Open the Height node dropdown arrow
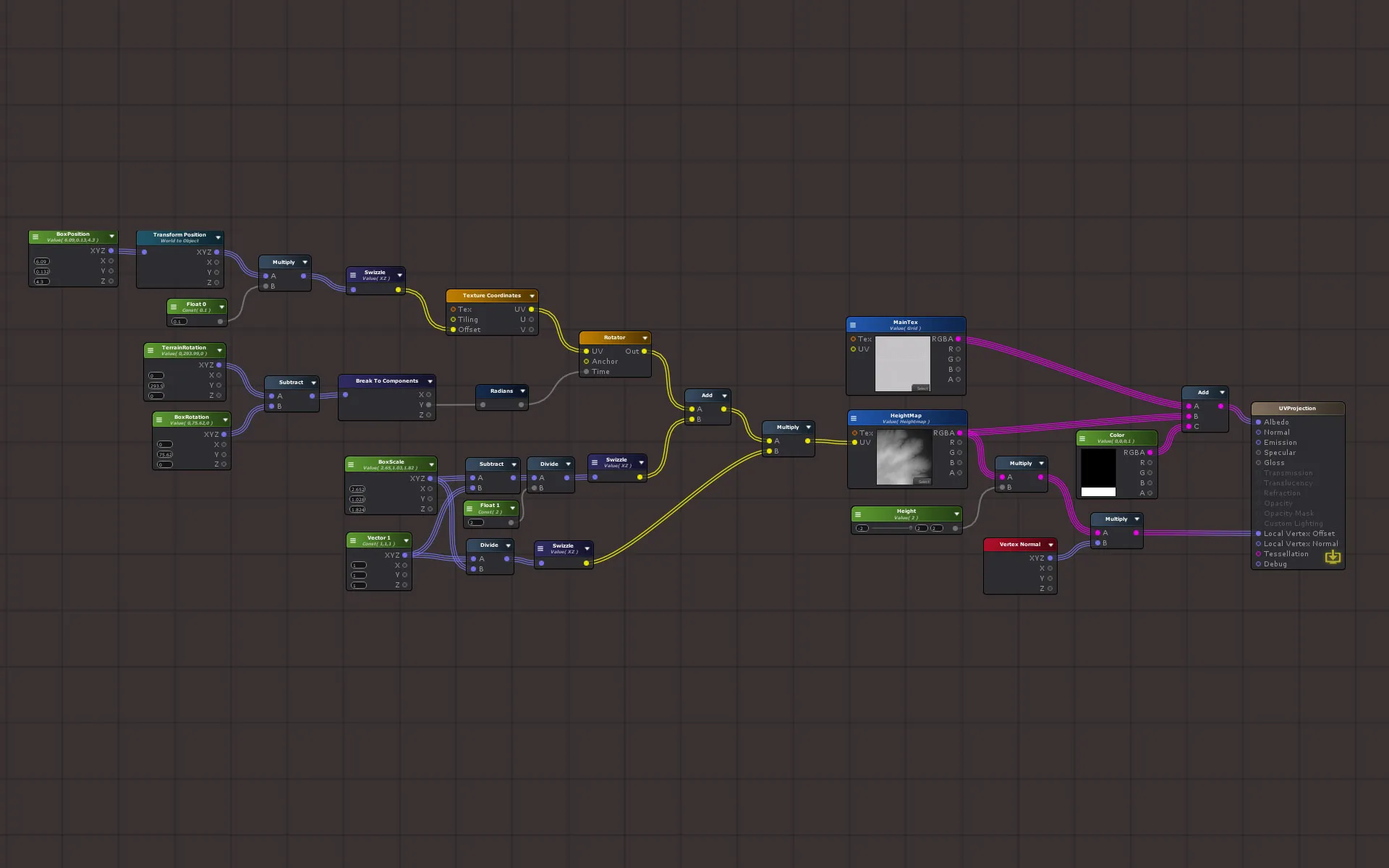 point(957,514)
